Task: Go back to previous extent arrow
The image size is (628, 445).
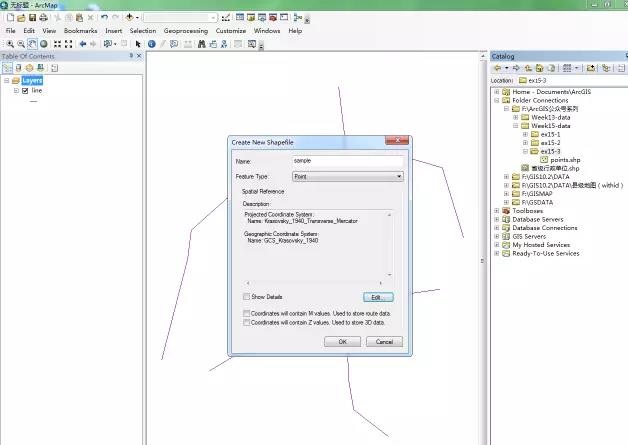Action: coord(83,44)
